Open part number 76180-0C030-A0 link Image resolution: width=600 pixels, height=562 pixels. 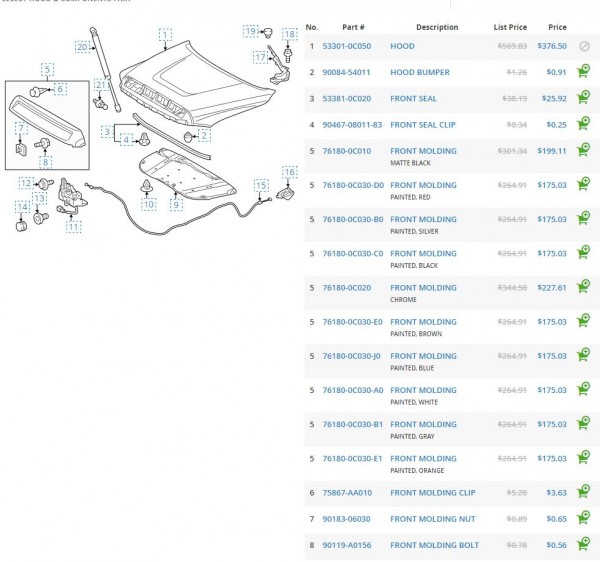[353, 390]
